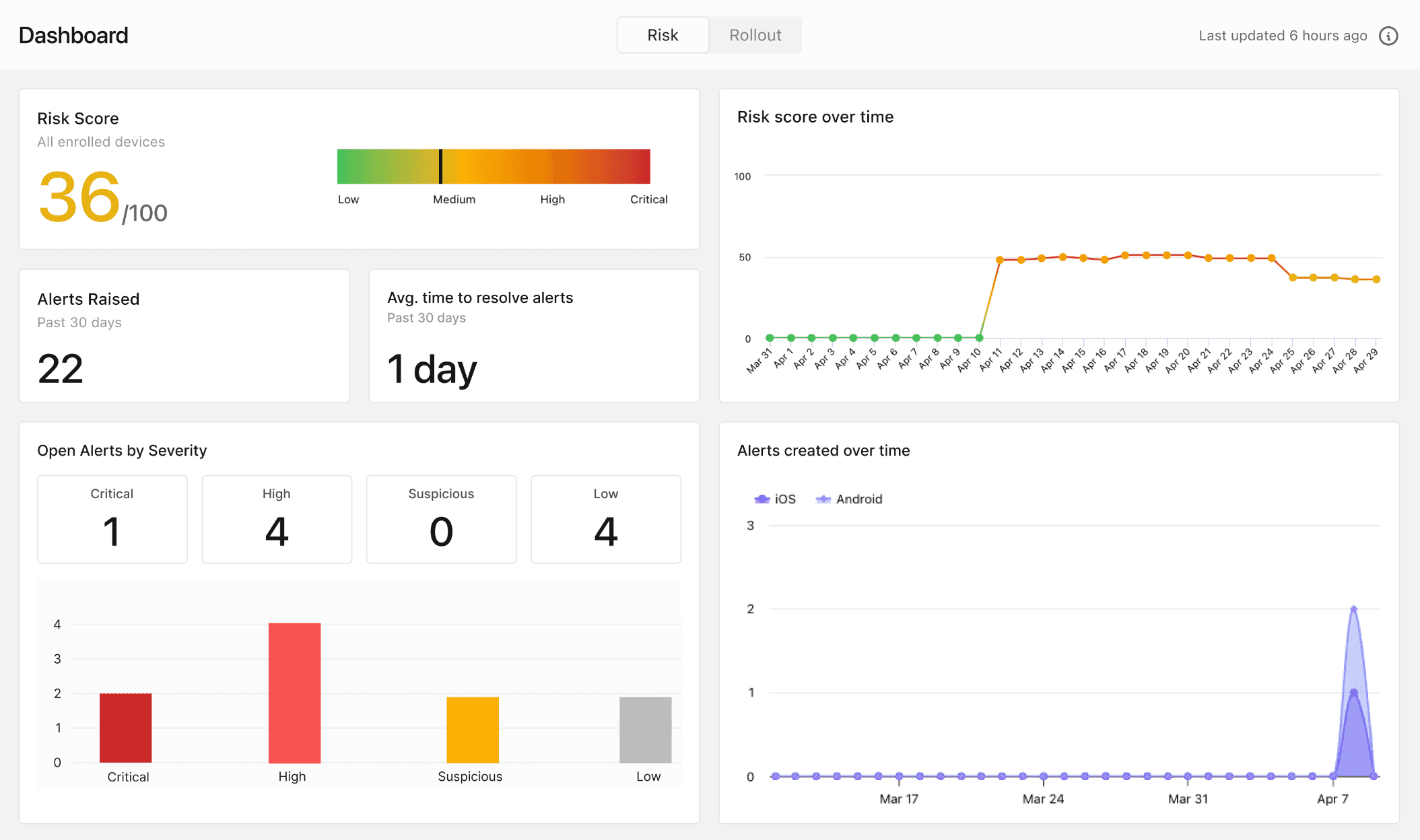The height and width of the screenshot is (840, 1420).
Task: Click the 'Last updated 6 hours ago' text
Action: click(1283, 36)
